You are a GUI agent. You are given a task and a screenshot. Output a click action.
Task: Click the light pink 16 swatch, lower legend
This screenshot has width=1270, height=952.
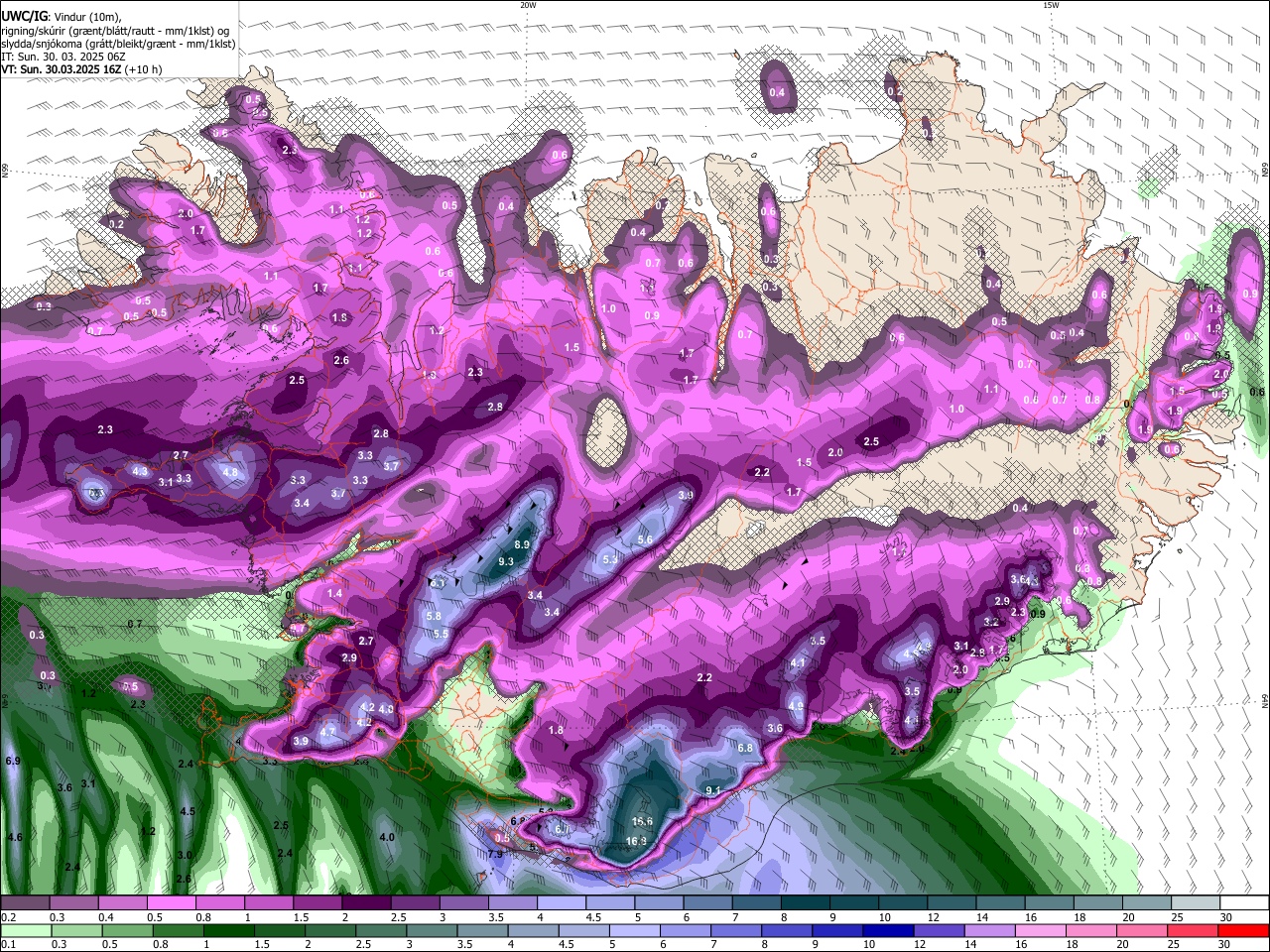click(1040, 930)
